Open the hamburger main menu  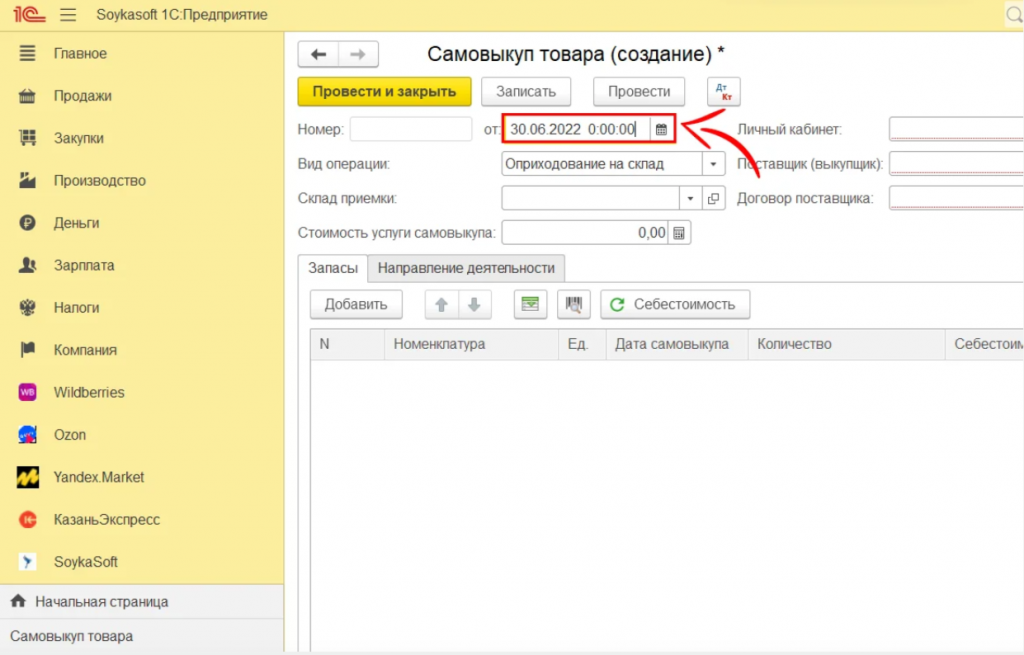[68, 15]
